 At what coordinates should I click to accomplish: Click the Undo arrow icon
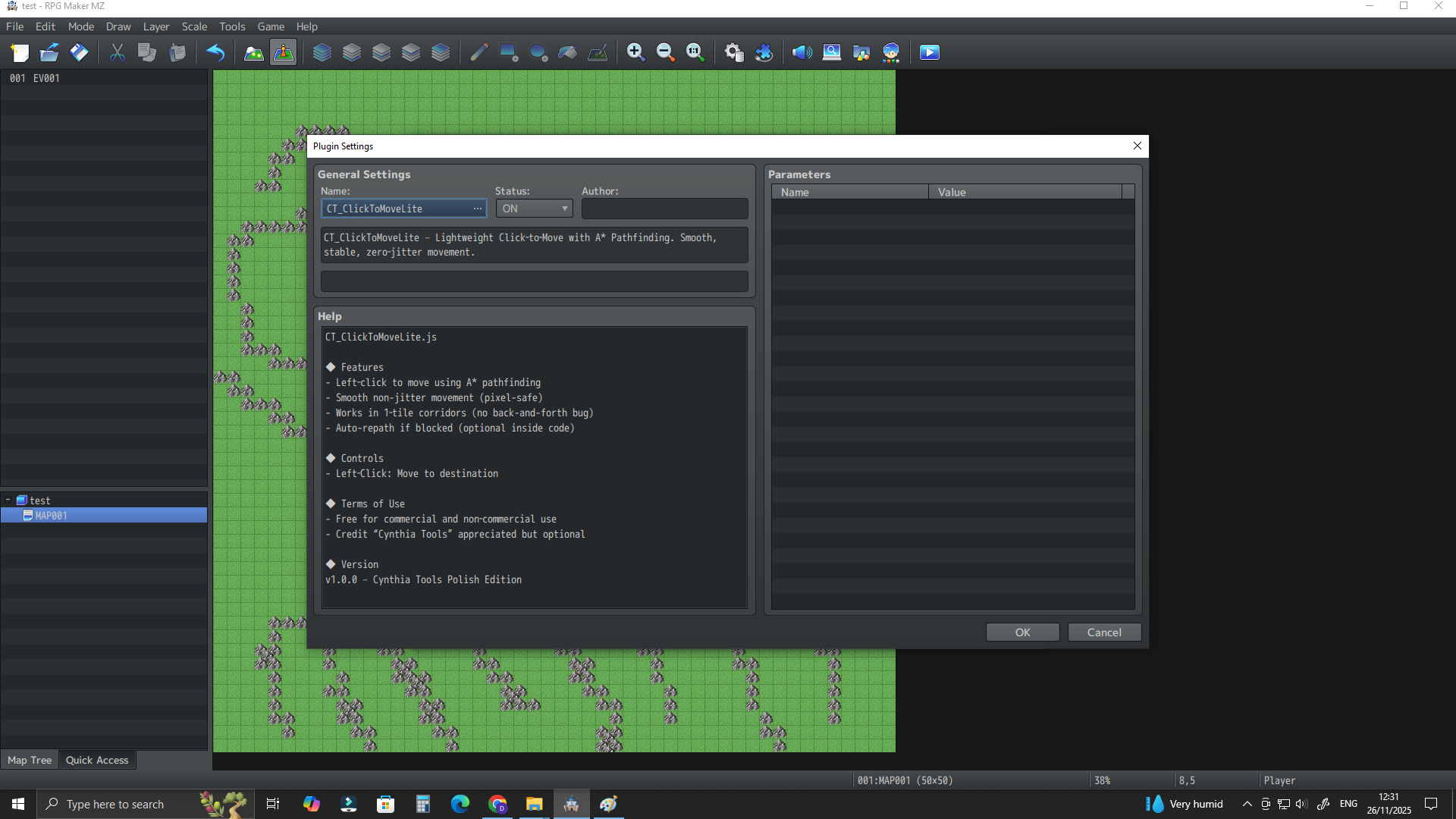[x=215, y=52]
